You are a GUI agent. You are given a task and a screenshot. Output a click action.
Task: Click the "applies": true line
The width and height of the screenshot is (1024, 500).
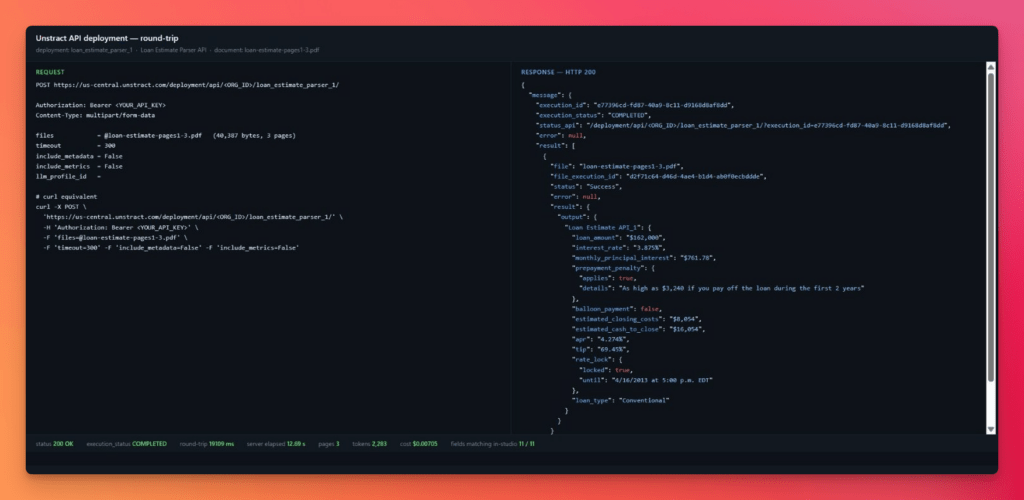pyautogui.click(x=607, y=278)
